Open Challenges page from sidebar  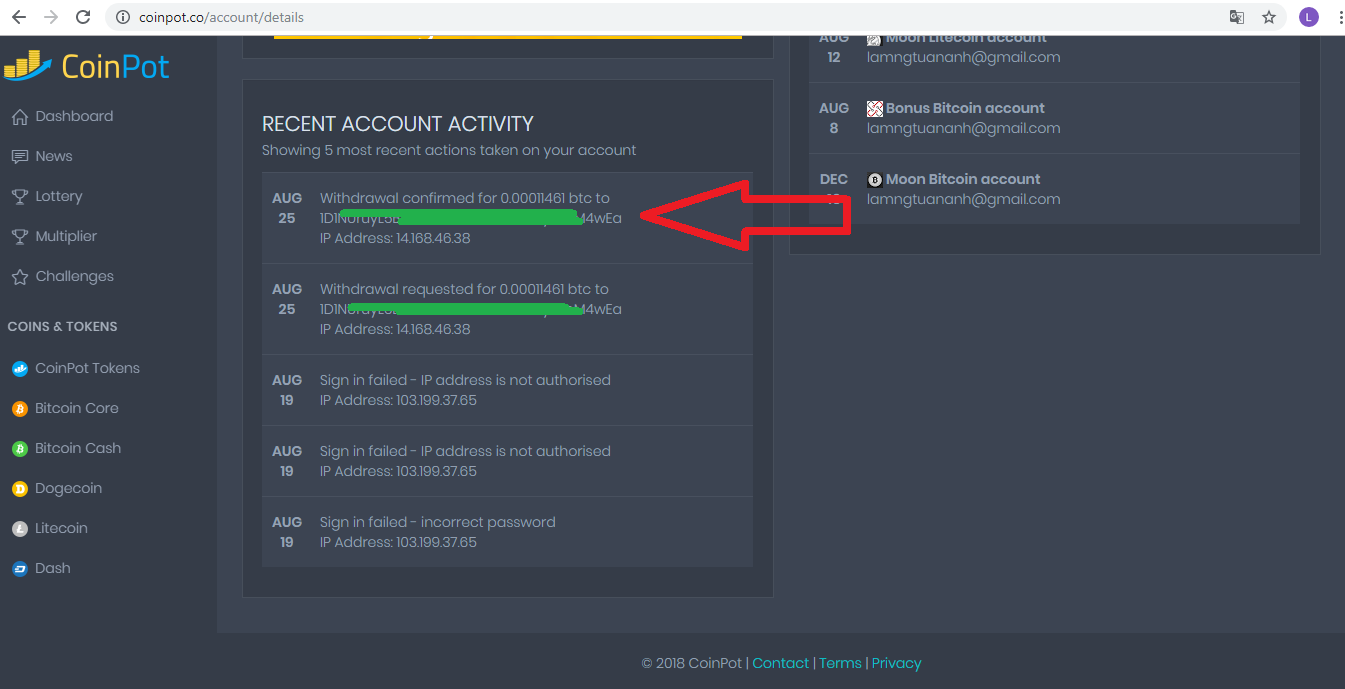point(75,276)
